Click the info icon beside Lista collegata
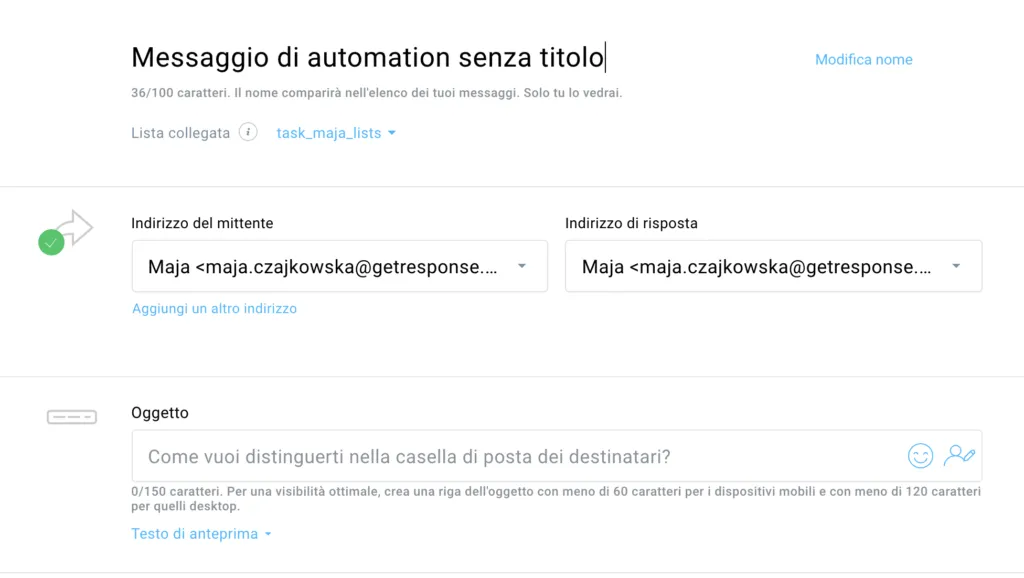 (248, 132)
